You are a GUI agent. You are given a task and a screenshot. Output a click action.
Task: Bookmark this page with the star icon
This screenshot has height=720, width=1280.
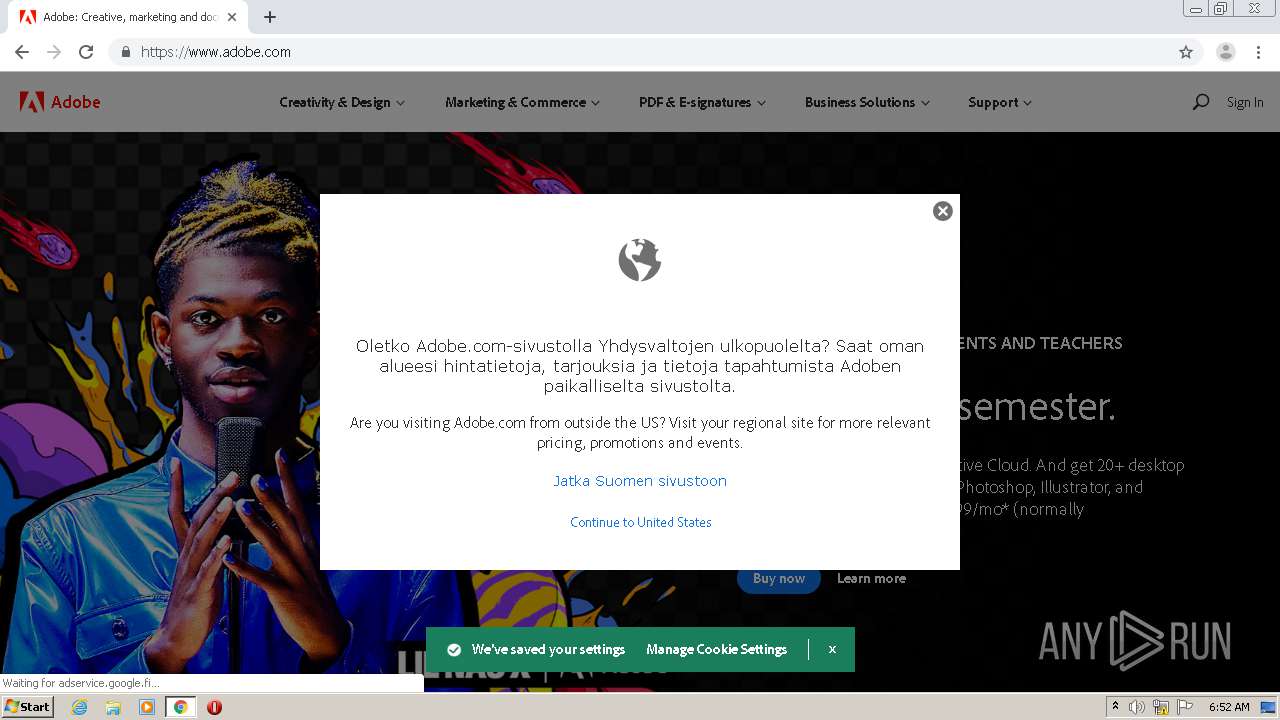tap(1186, 52)
